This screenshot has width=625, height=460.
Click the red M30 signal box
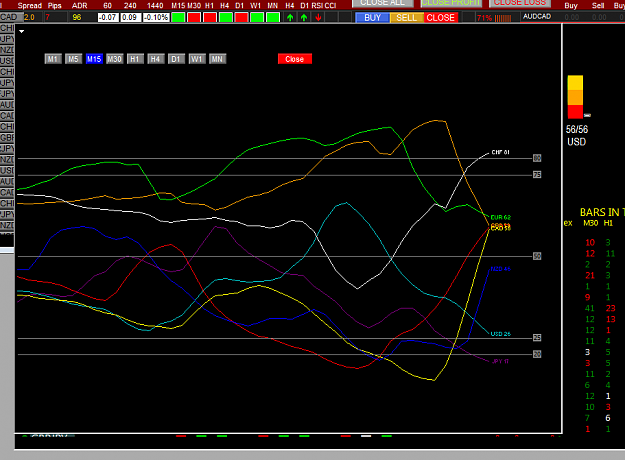(x=194, y=18)
